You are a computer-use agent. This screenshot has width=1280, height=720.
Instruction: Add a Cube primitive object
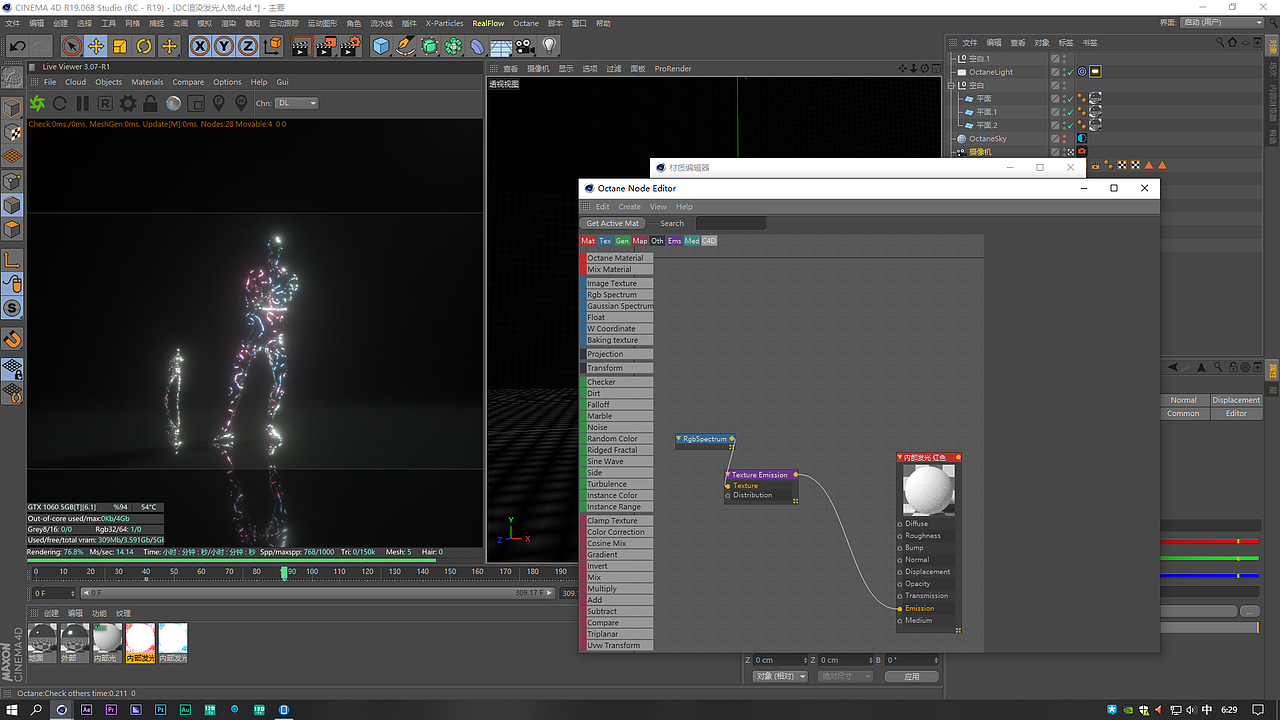pyautogui.click(x=381, y=46)
